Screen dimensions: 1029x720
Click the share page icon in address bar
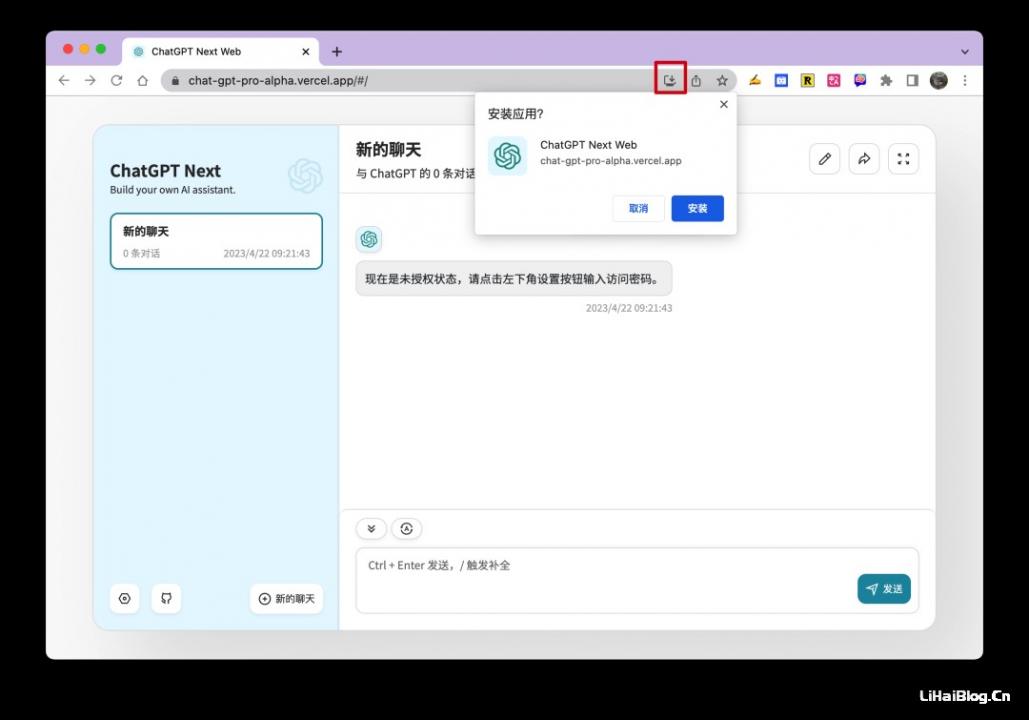[696, 80]
